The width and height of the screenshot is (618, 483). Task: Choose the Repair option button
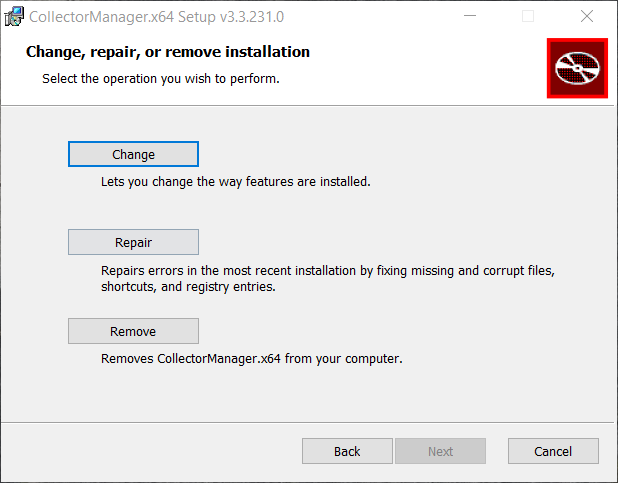(x=133, y=242)
